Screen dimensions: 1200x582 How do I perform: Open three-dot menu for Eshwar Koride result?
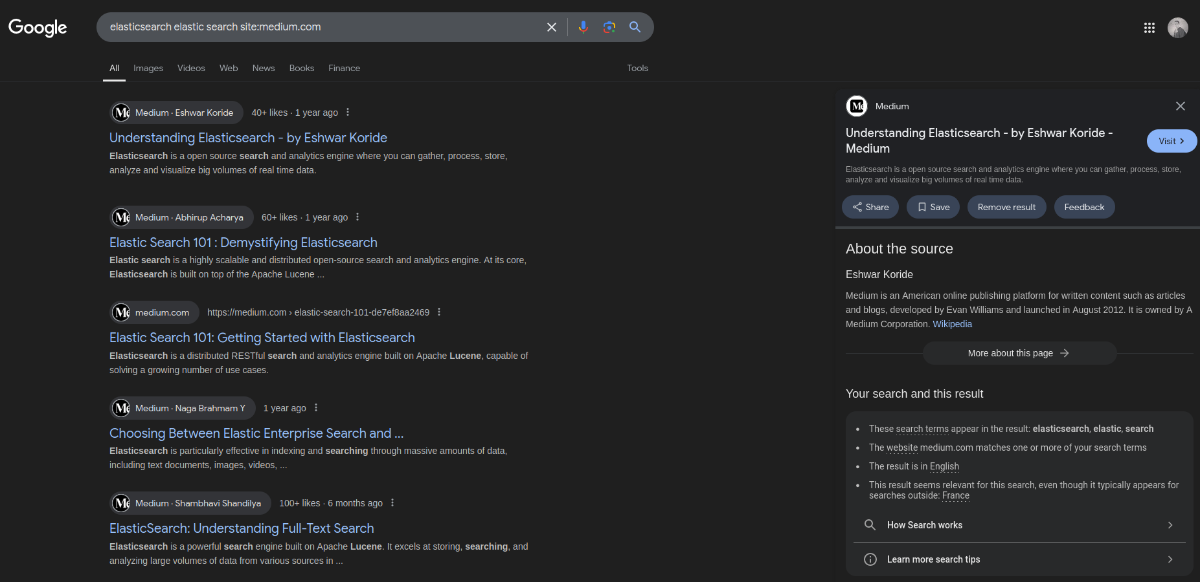click(348, 113)
